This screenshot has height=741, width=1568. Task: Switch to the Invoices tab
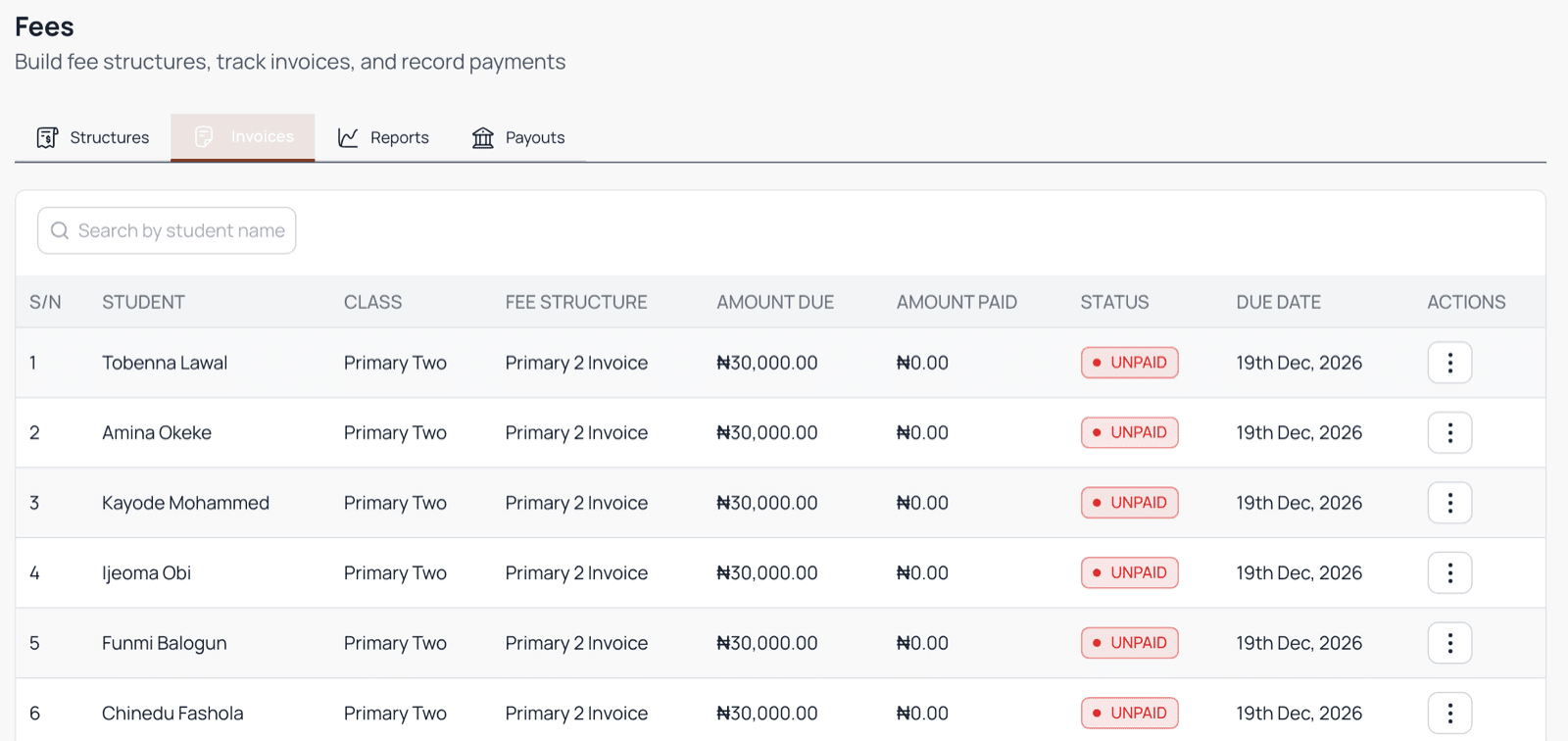pyautogui.click(x=243, y=137)
